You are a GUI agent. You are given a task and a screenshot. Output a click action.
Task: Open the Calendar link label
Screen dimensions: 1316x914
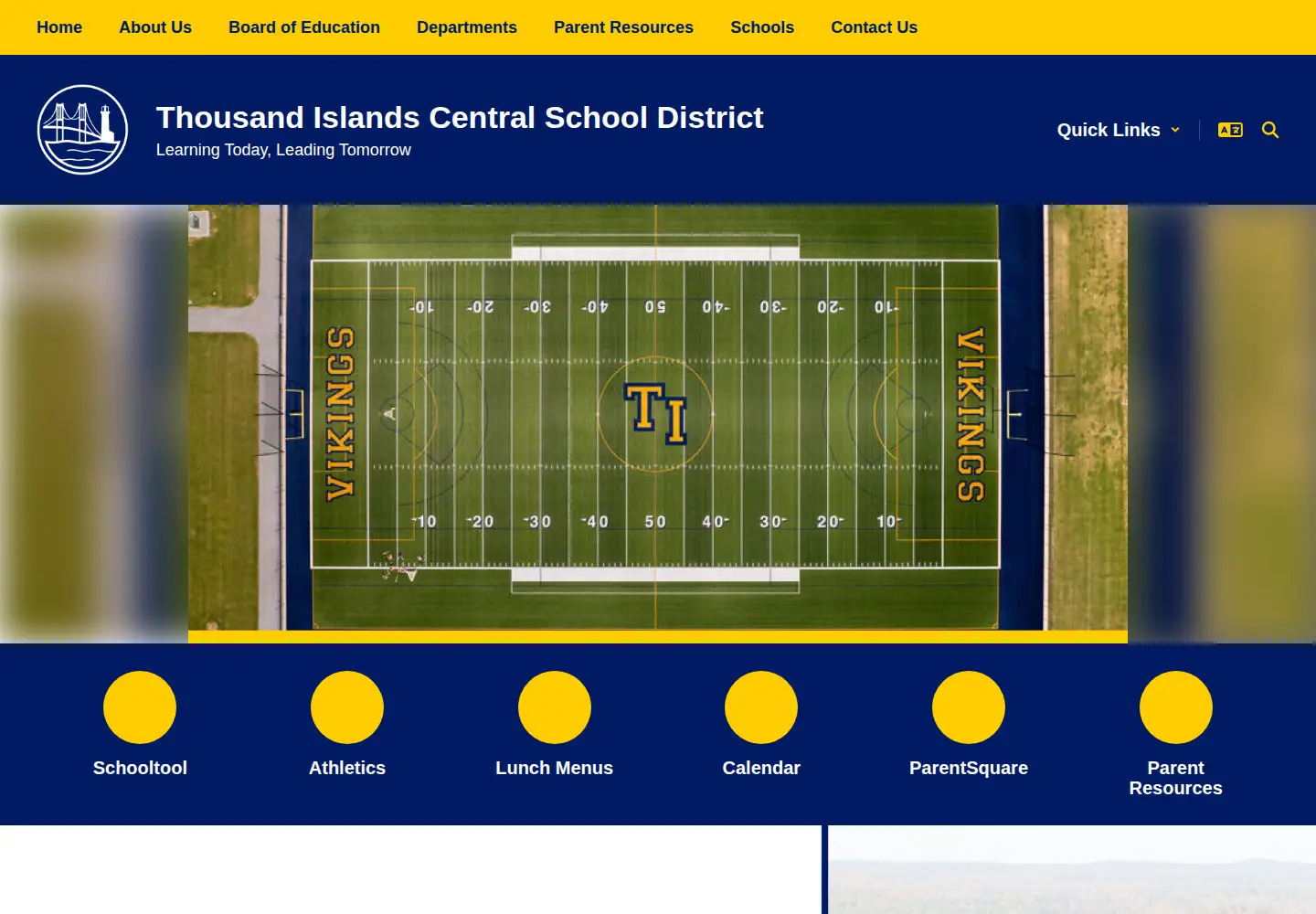(761, 768)
